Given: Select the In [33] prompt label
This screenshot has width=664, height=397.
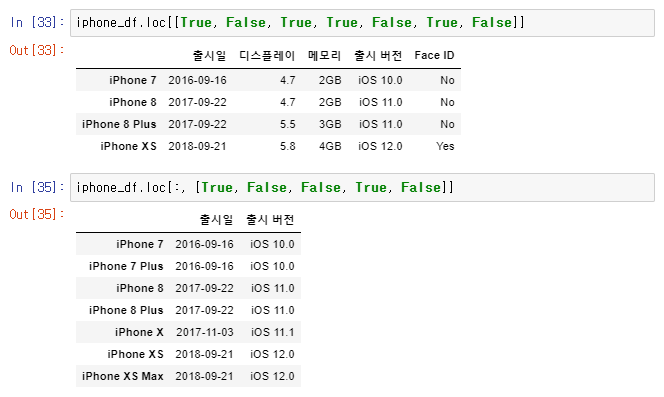Looking at the screenshot, I should tap(37, 22).
